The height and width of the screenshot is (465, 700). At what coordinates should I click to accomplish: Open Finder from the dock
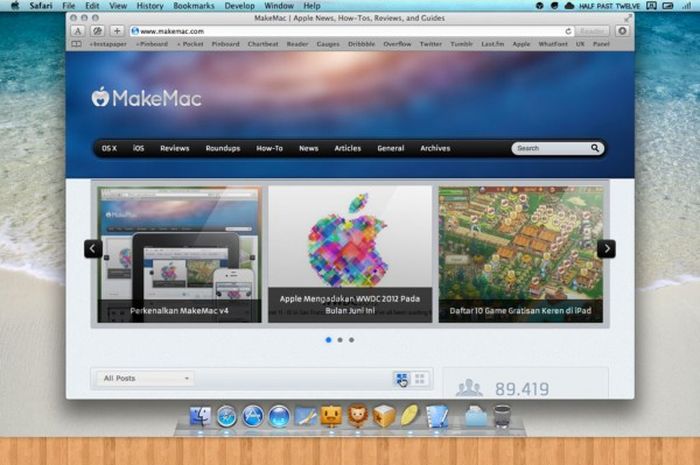[x=200, y=416]
